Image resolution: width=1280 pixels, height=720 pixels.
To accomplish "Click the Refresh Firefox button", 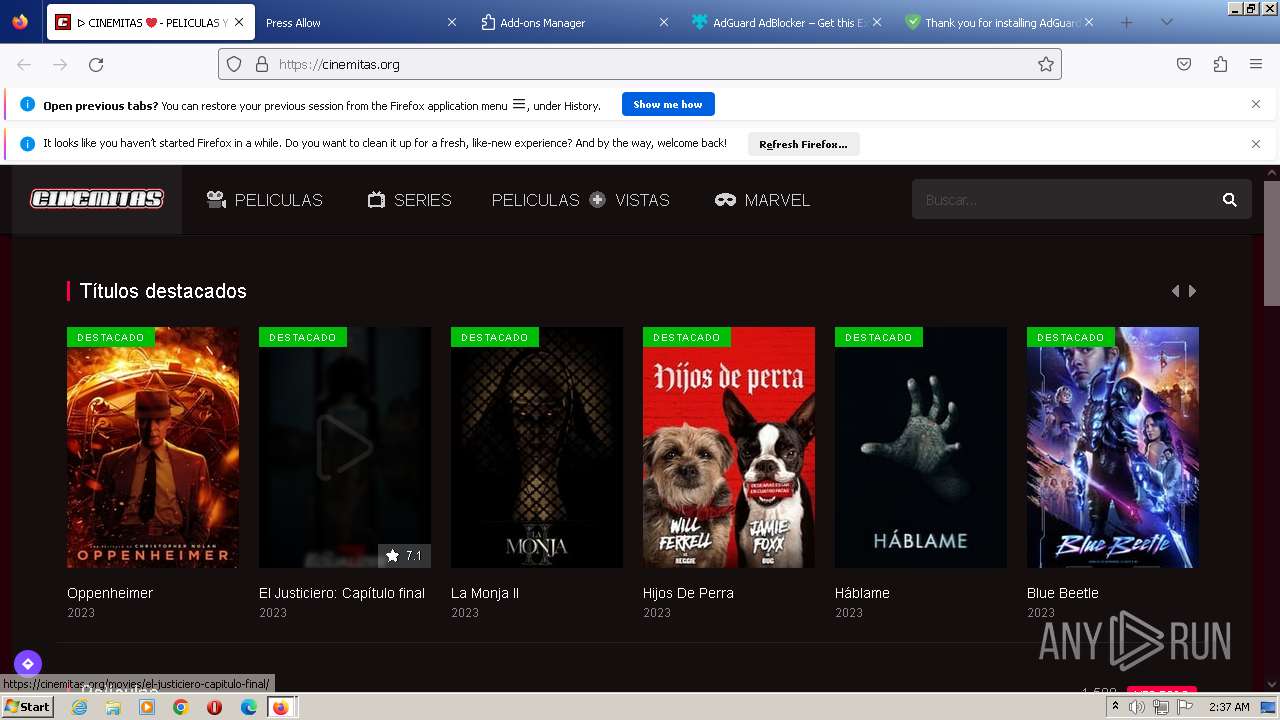I will [803, 144].
